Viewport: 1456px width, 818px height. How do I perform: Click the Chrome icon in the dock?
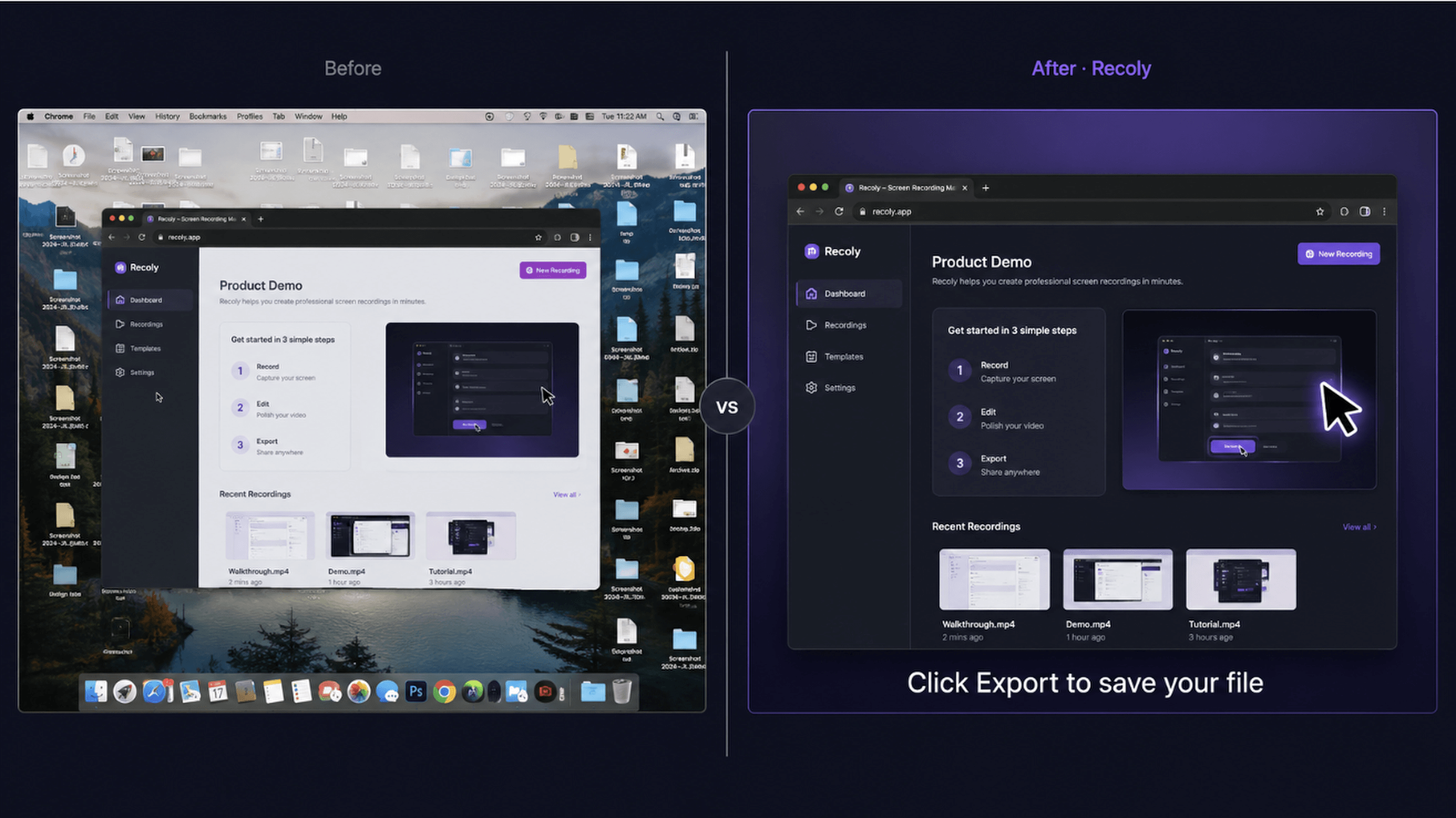click(445, 692)
